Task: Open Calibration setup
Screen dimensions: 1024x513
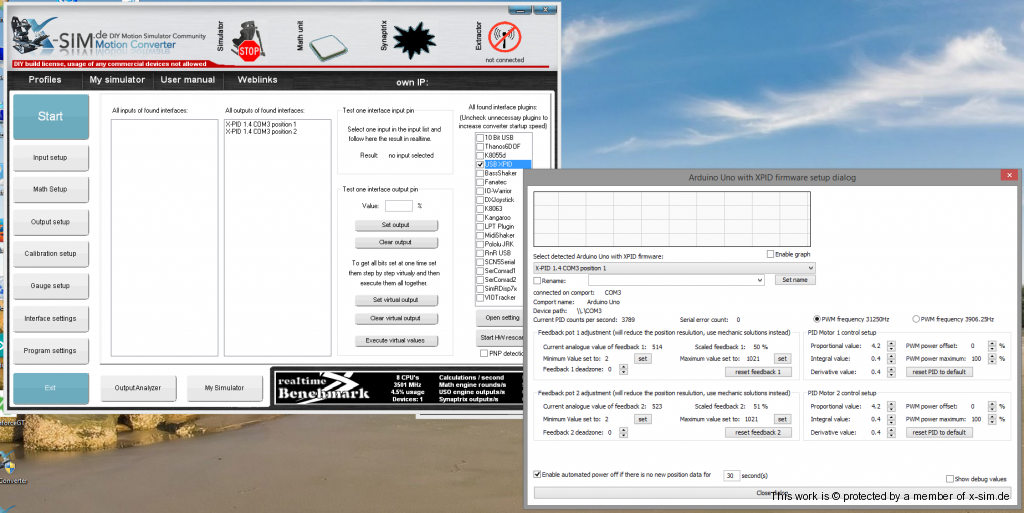Action: 50,253
